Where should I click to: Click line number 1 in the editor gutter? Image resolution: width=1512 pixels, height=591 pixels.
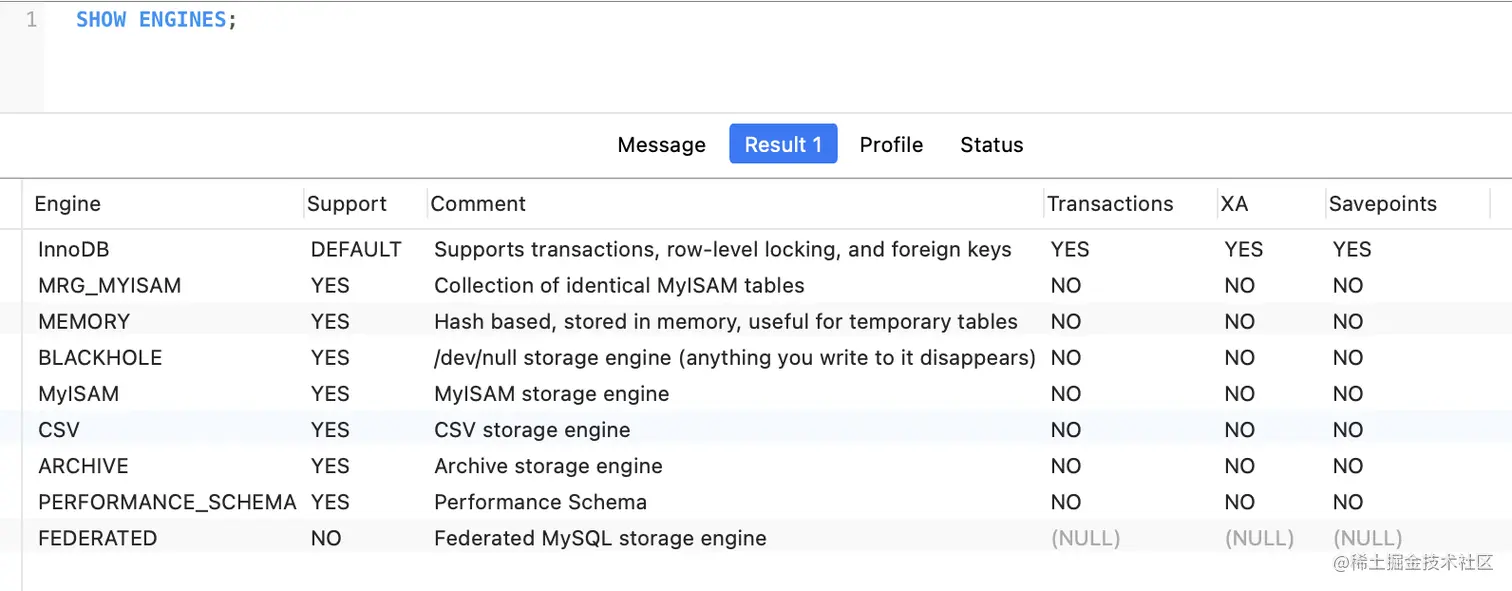[31, 20]
